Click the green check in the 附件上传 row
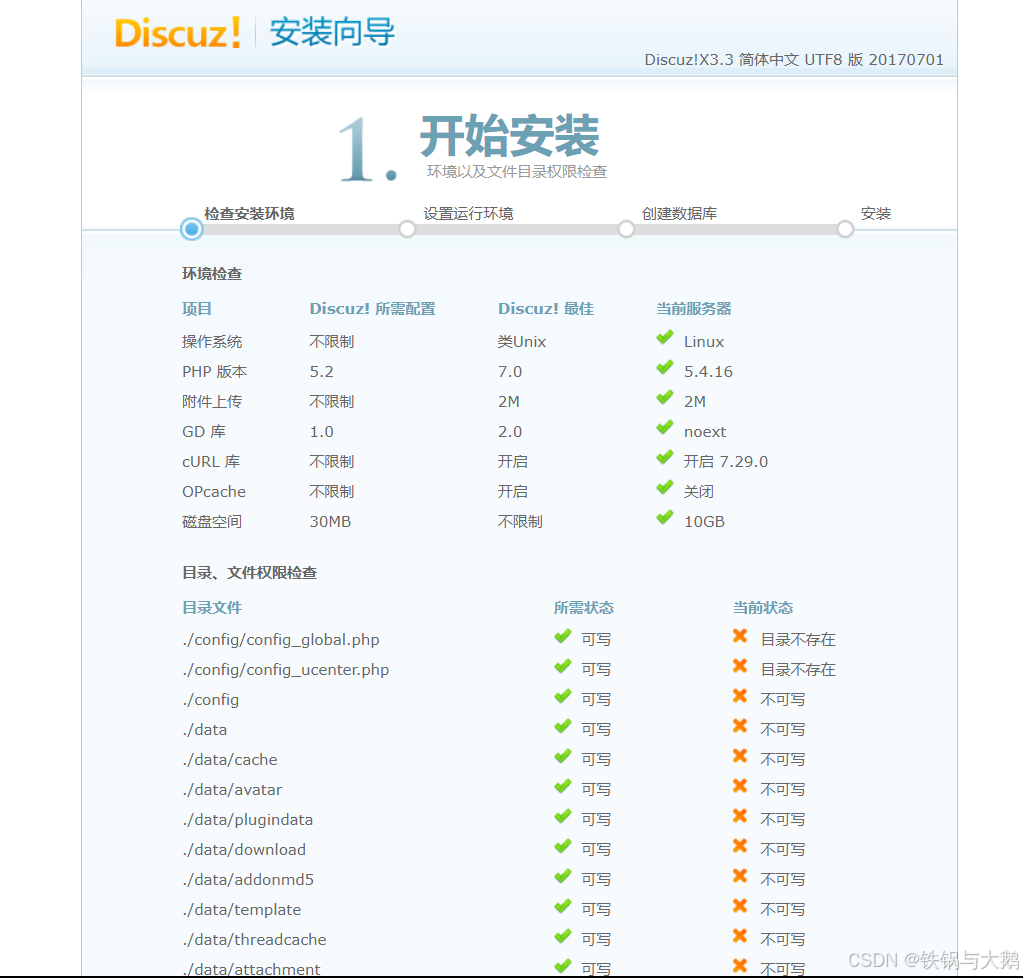1023x978 pixels. click(x=665, y=397)
